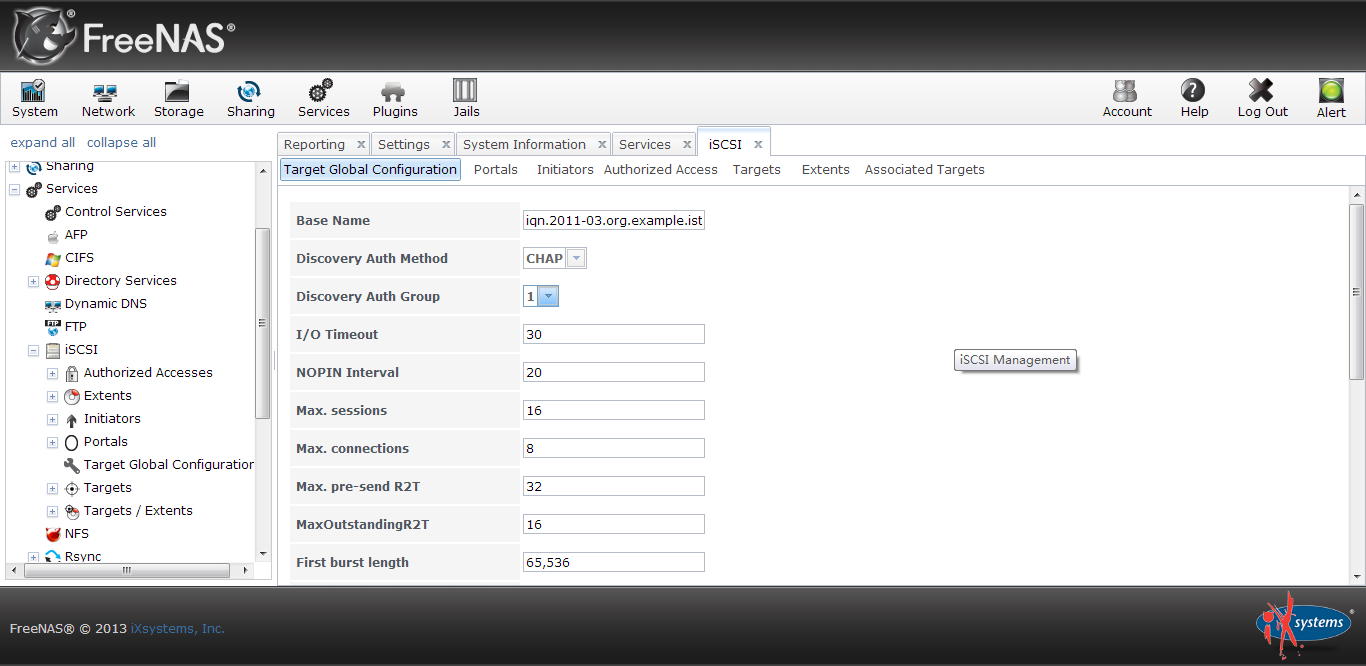Select the Authorized Access sub-tab
Screen dimensions: 1366x666
tap(661, 170)
